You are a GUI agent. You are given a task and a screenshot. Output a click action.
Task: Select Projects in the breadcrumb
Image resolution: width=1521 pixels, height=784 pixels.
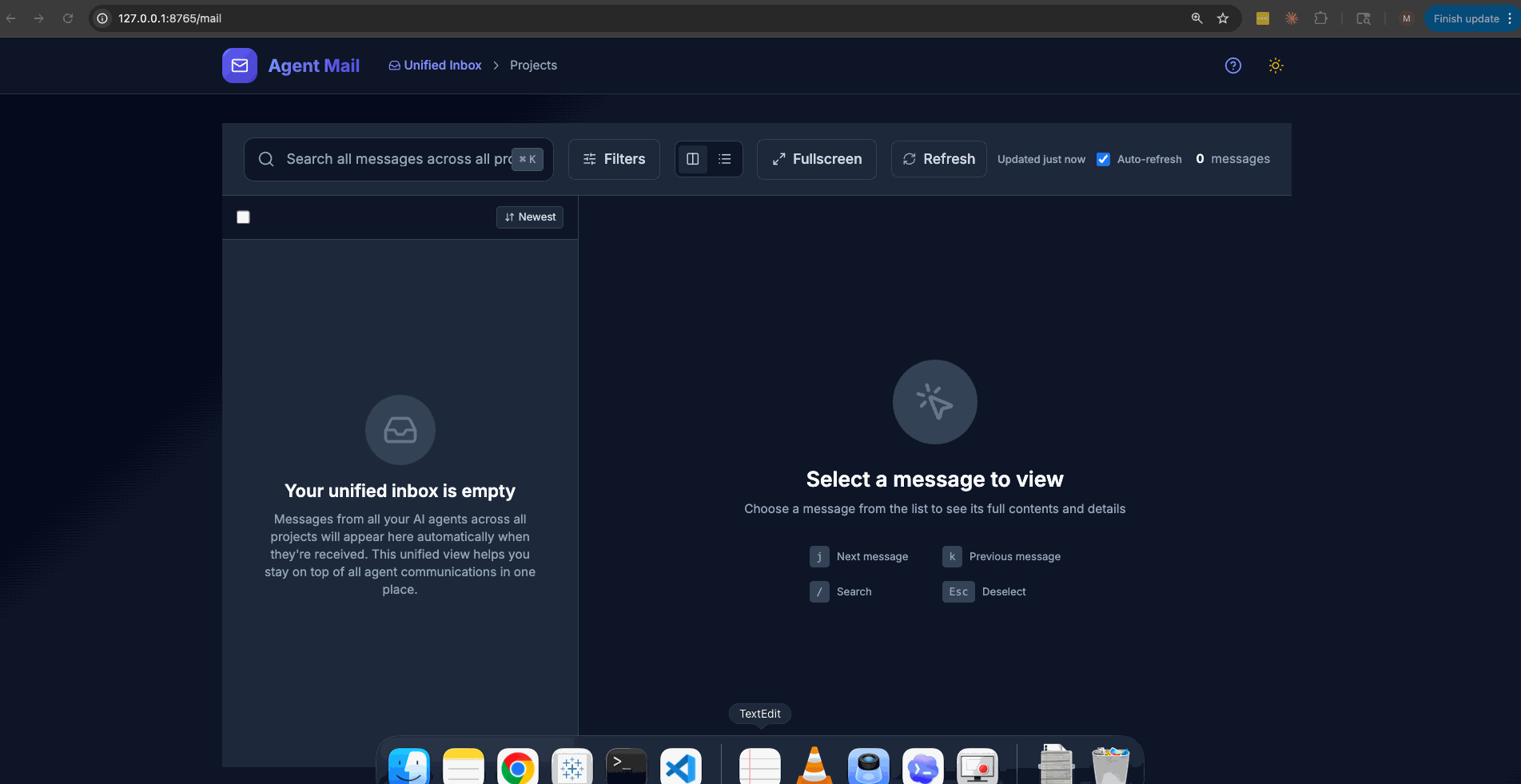pyautogui.click(x=533, y=65)
